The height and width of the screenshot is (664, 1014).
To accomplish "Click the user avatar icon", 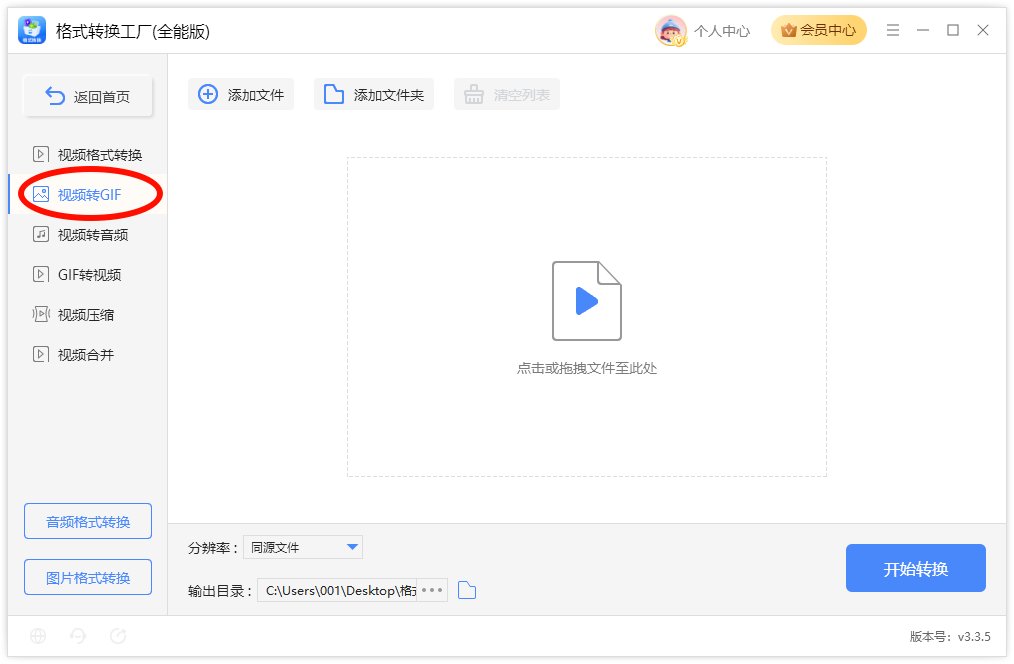I will click(671, 30).
